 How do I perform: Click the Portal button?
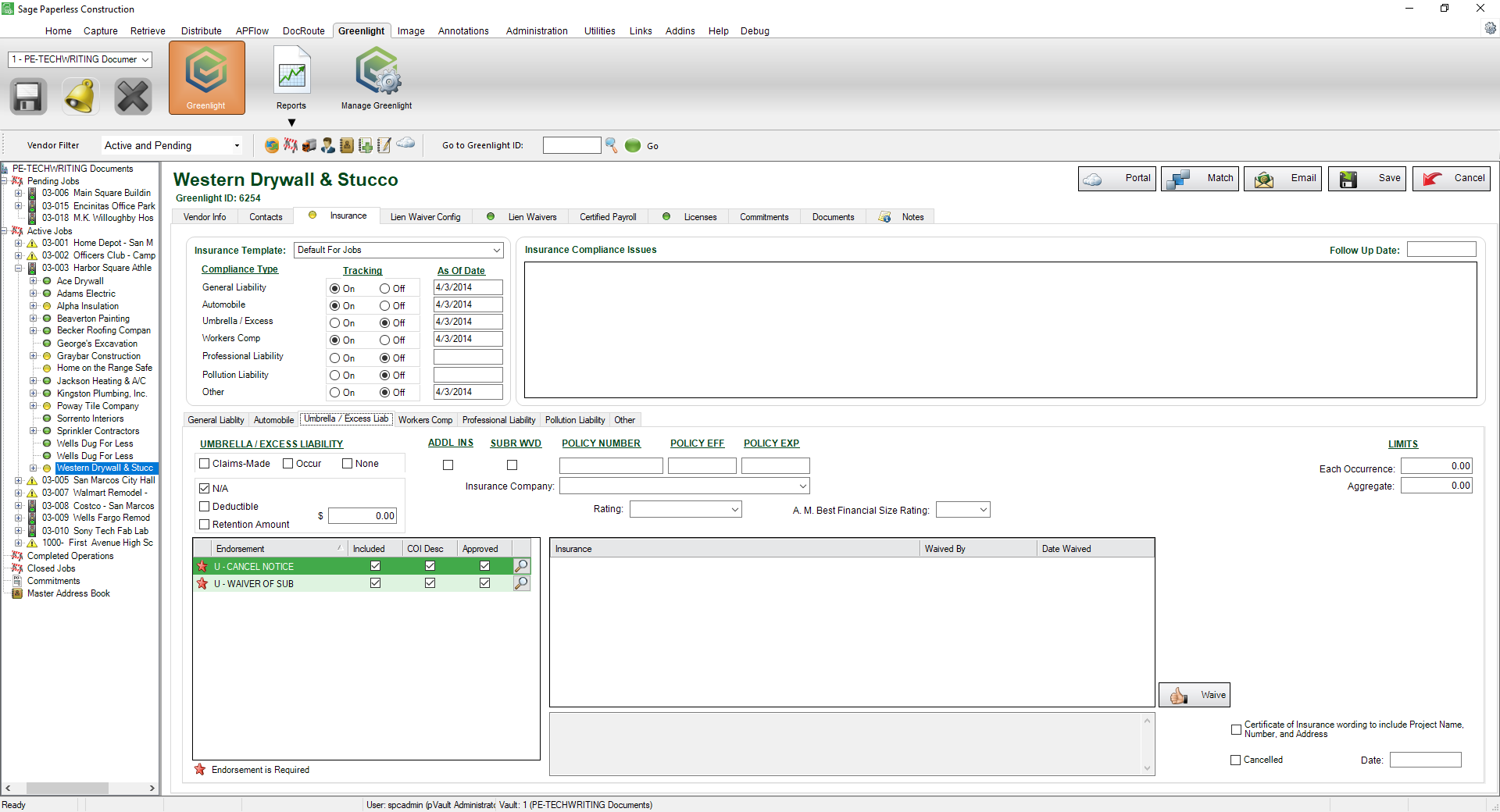[1117, 179]
